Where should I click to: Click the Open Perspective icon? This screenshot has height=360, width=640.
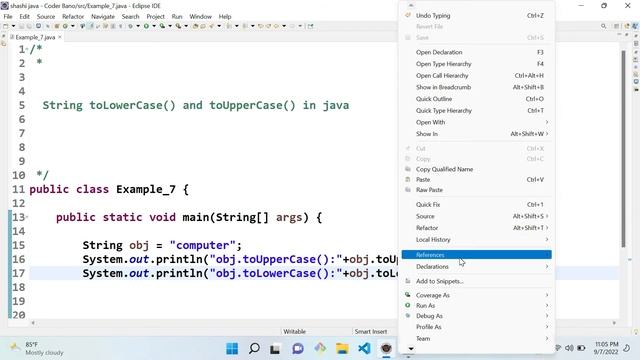click(x=616, y=26)
